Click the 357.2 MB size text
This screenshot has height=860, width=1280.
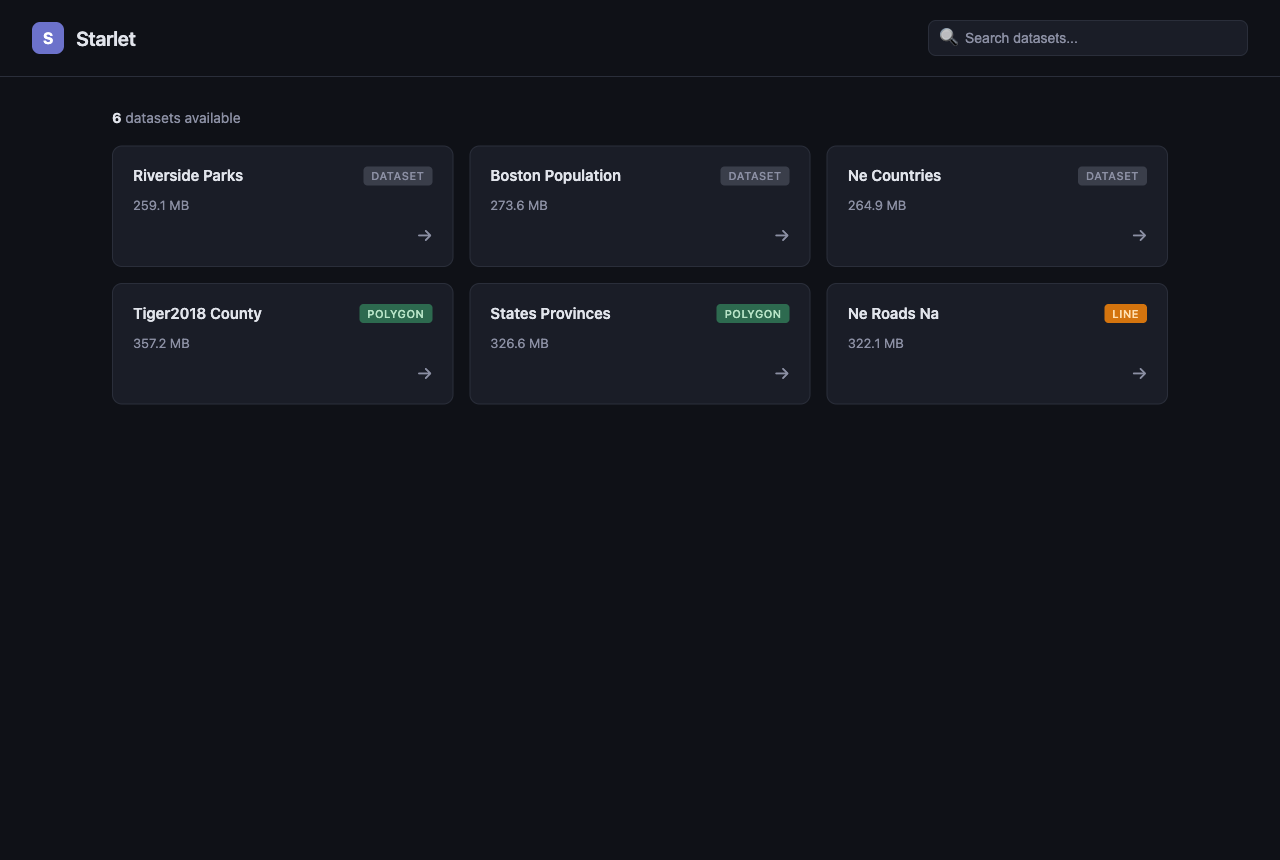pyautogui.click(x=161, y=343)
